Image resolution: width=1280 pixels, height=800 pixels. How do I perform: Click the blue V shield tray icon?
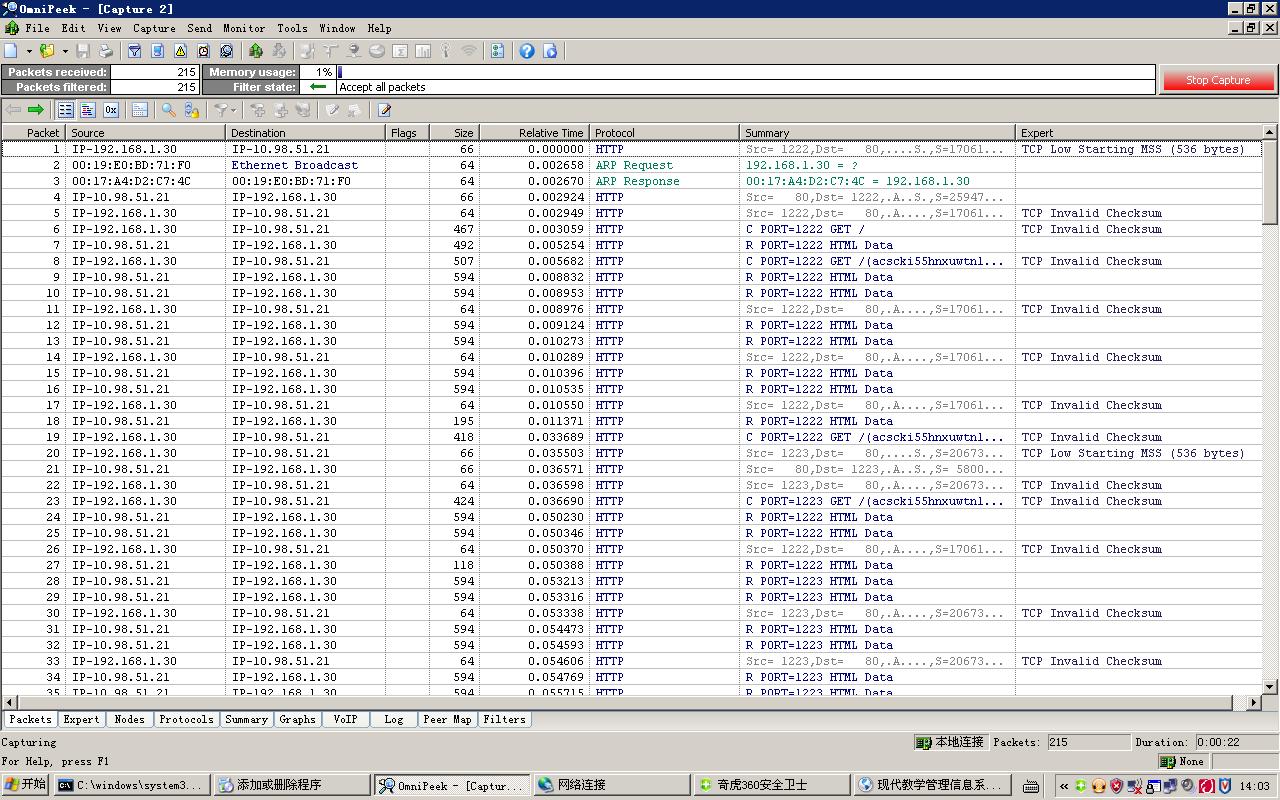1224,786
